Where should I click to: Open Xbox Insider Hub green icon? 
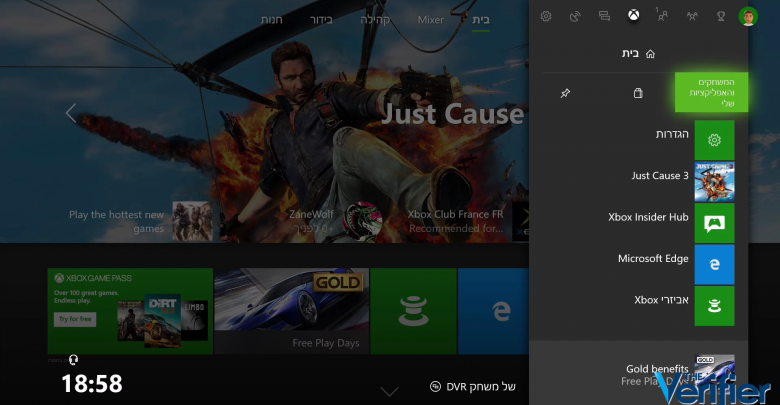click(714, 223)
